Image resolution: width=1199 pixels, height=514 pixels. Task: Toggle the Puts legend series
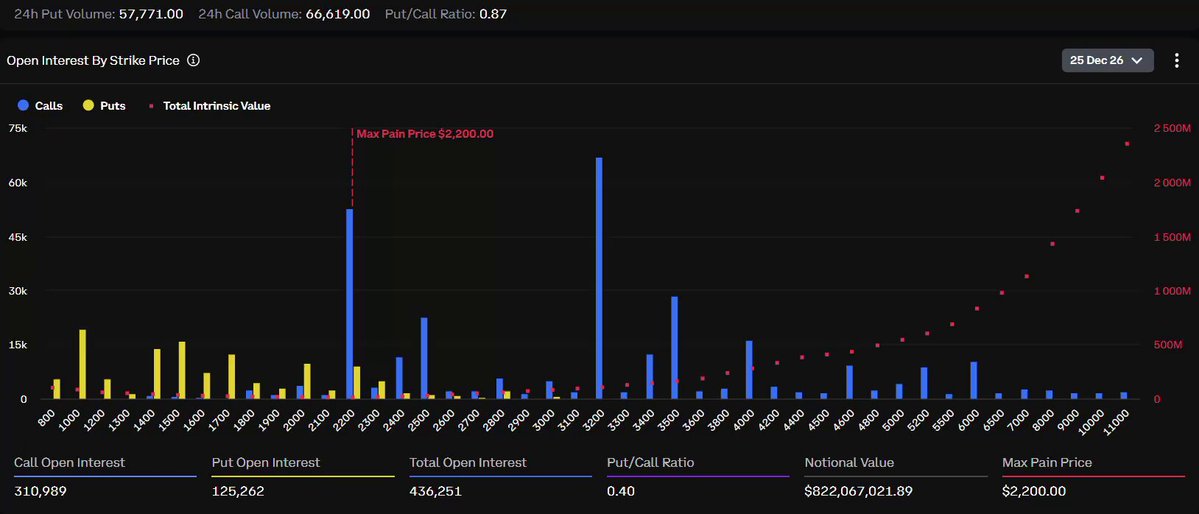click(104, 106)
